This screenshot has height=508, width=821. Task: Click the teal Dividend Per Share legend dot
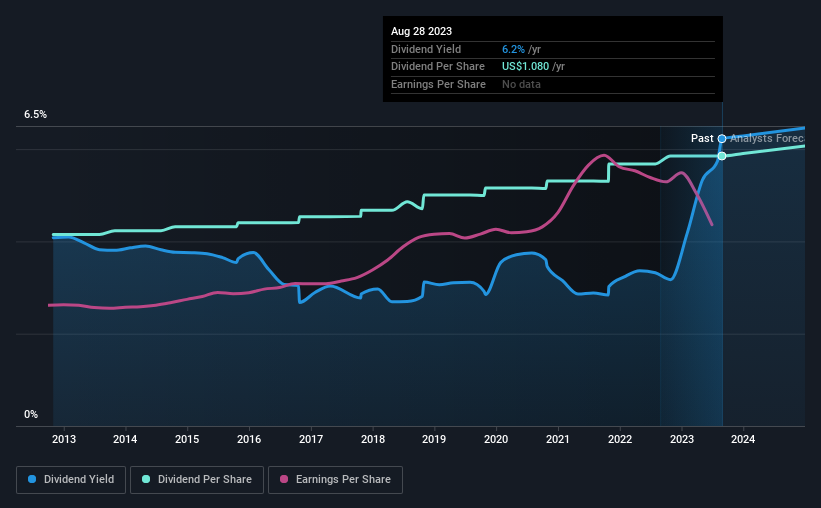pyautogui.click(x=146, y=479)
